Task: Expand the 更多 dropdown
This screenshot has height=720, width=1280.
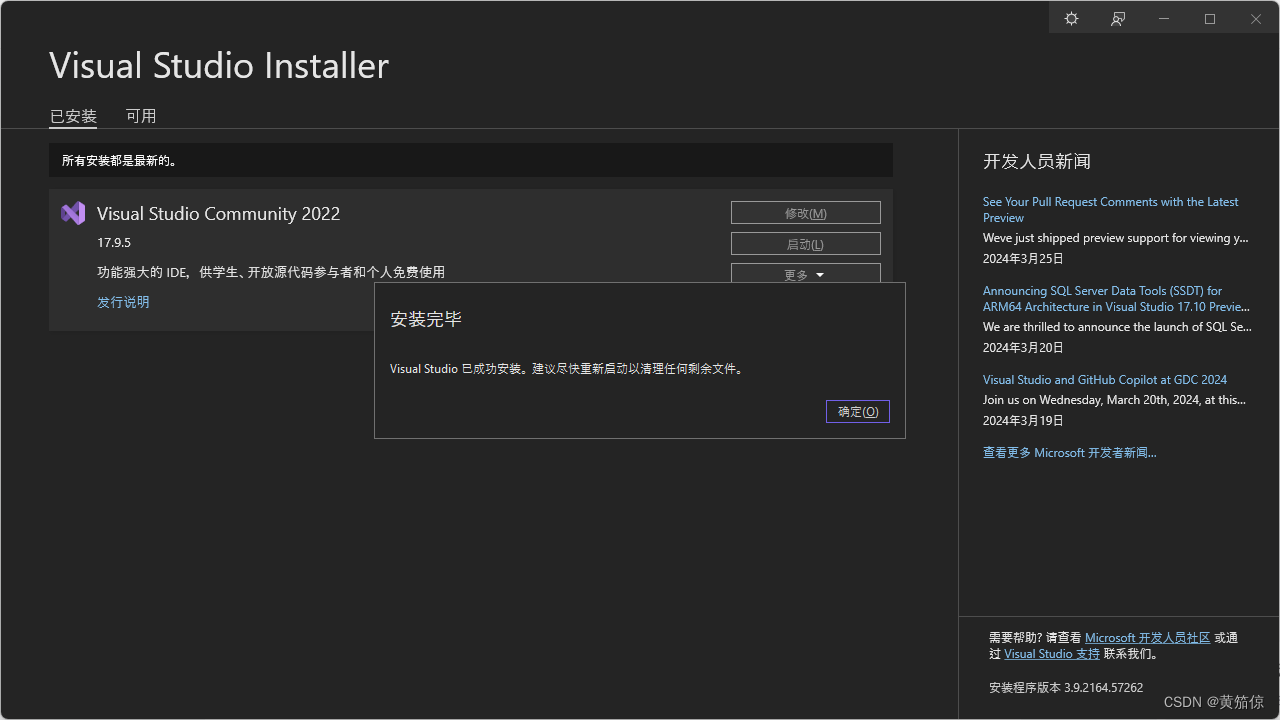Action: (806, 274)
